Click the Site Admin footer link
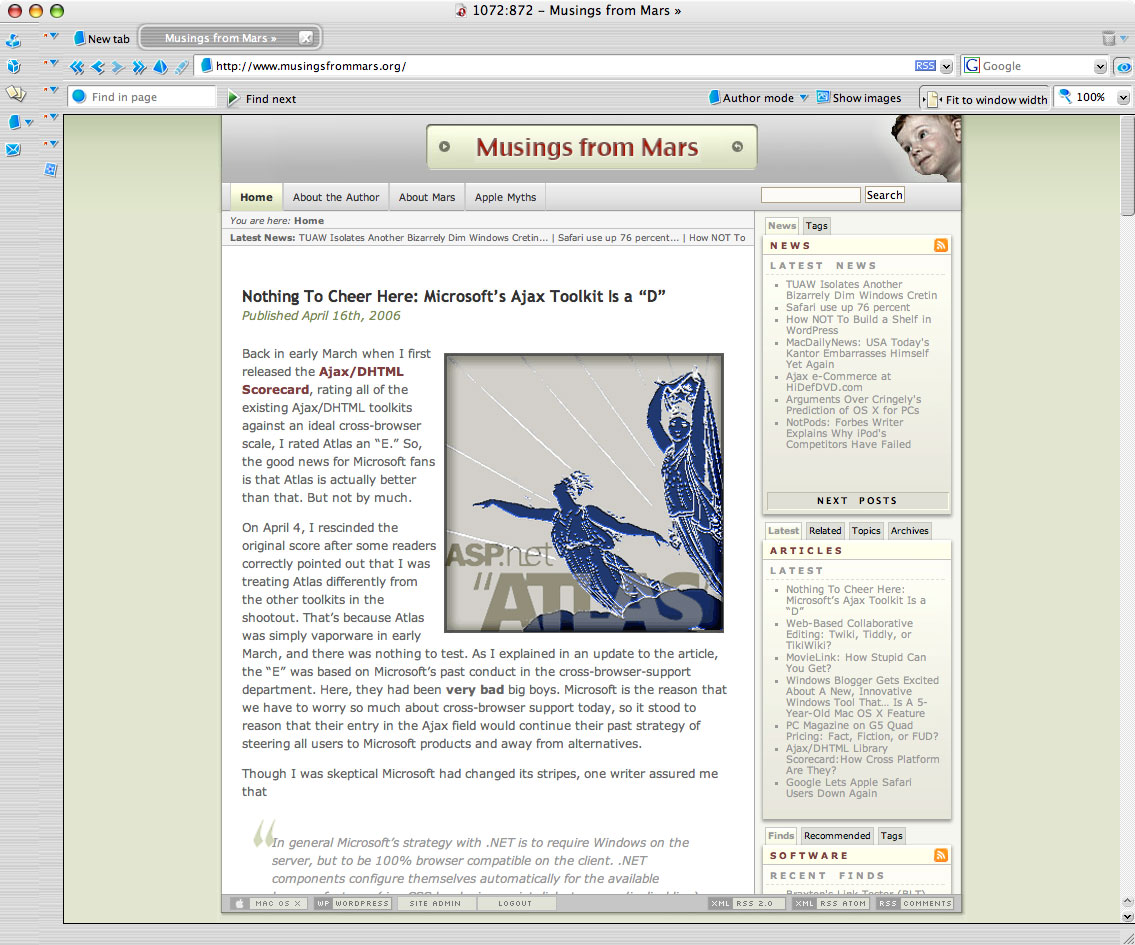Screen dimensions: 1135x945 (x=435, y=903)
